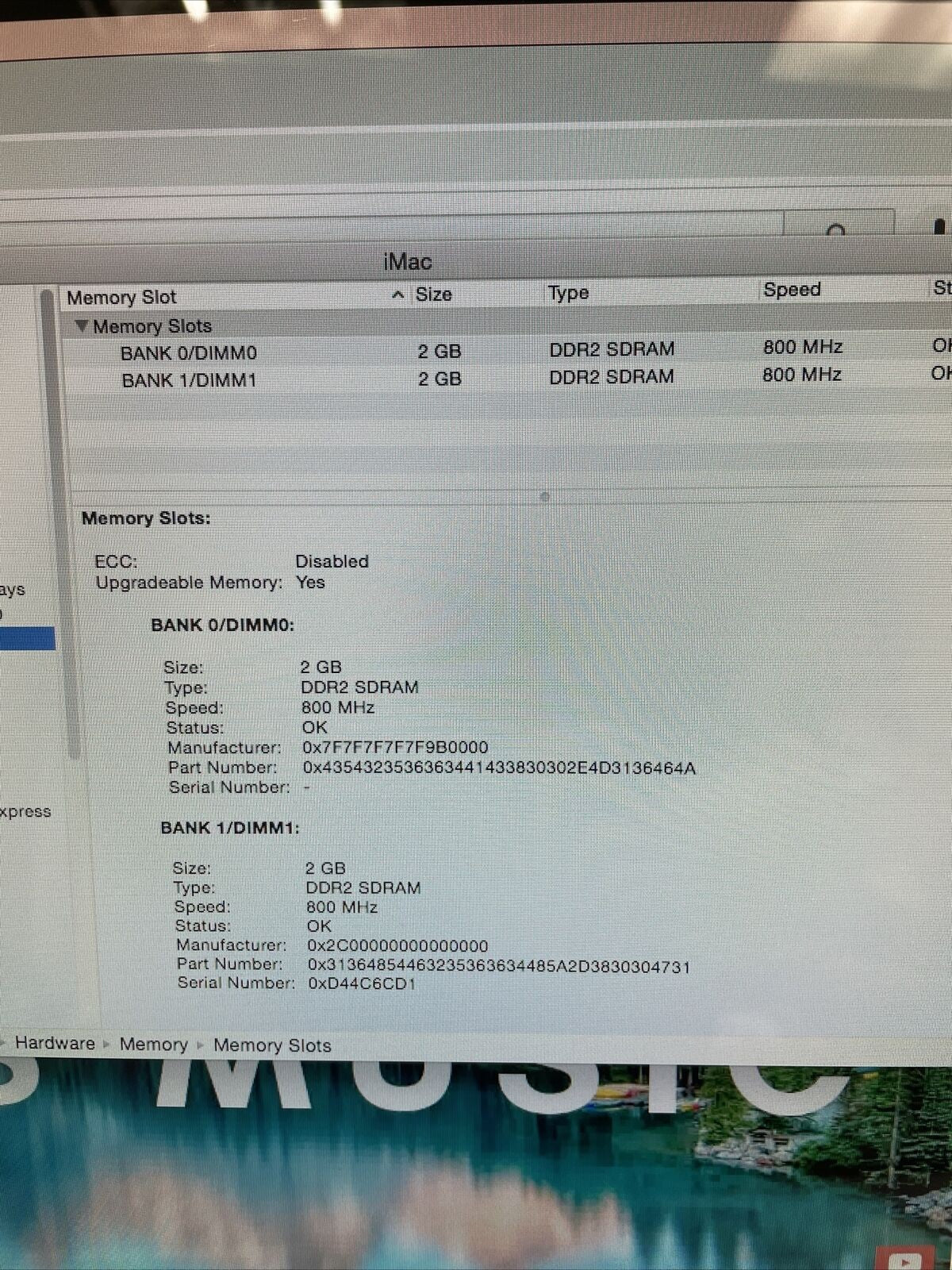952x1270 pixels.
Task: Collapse the Memory Slots disclosure triangle
Action: [81, 325]
